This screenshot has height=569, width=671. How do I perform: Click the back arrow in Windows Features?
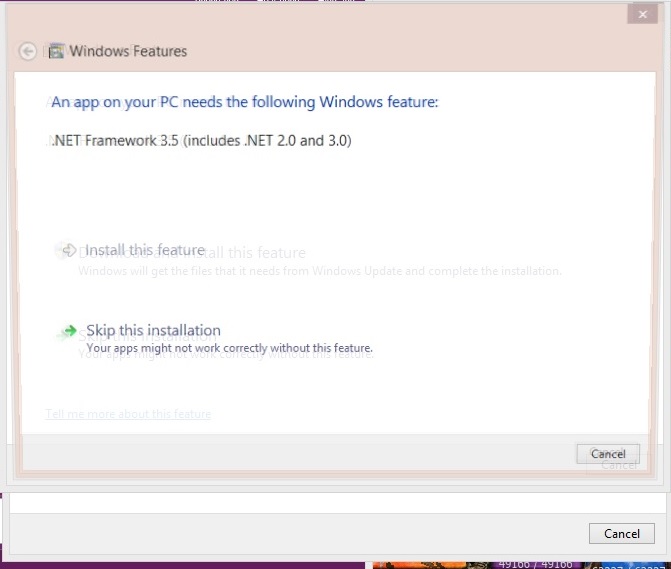(28, 52)
